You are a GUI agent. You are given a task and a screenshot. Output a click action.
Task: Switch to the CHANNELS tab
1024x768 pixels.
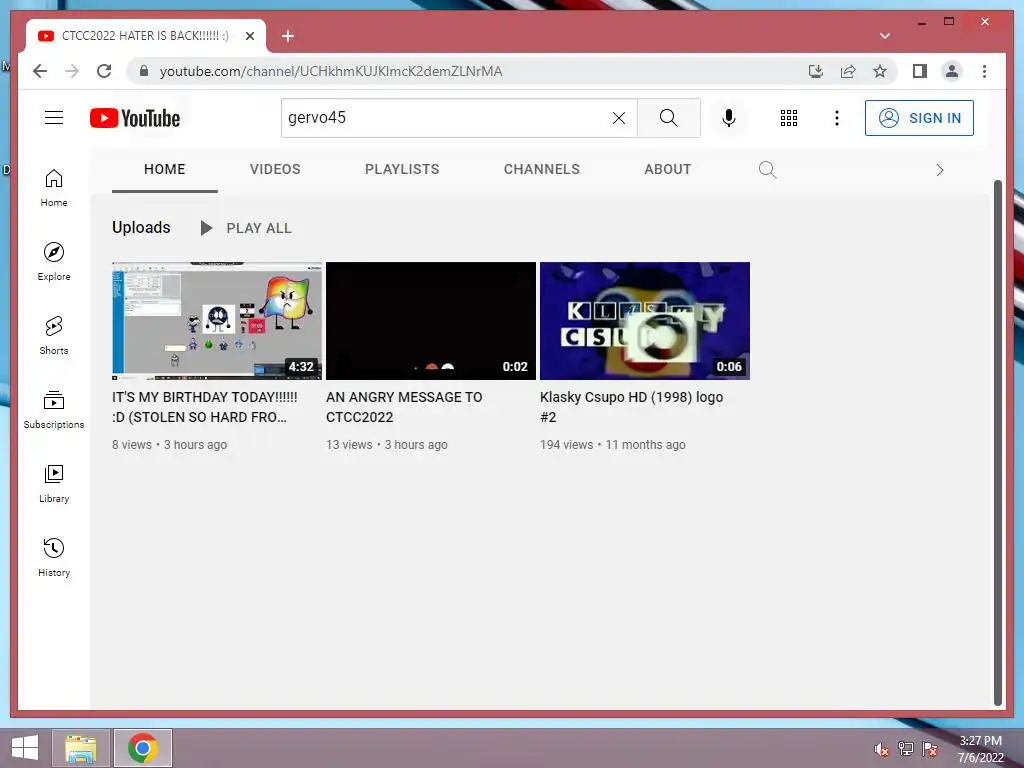(x=541, y=169)
